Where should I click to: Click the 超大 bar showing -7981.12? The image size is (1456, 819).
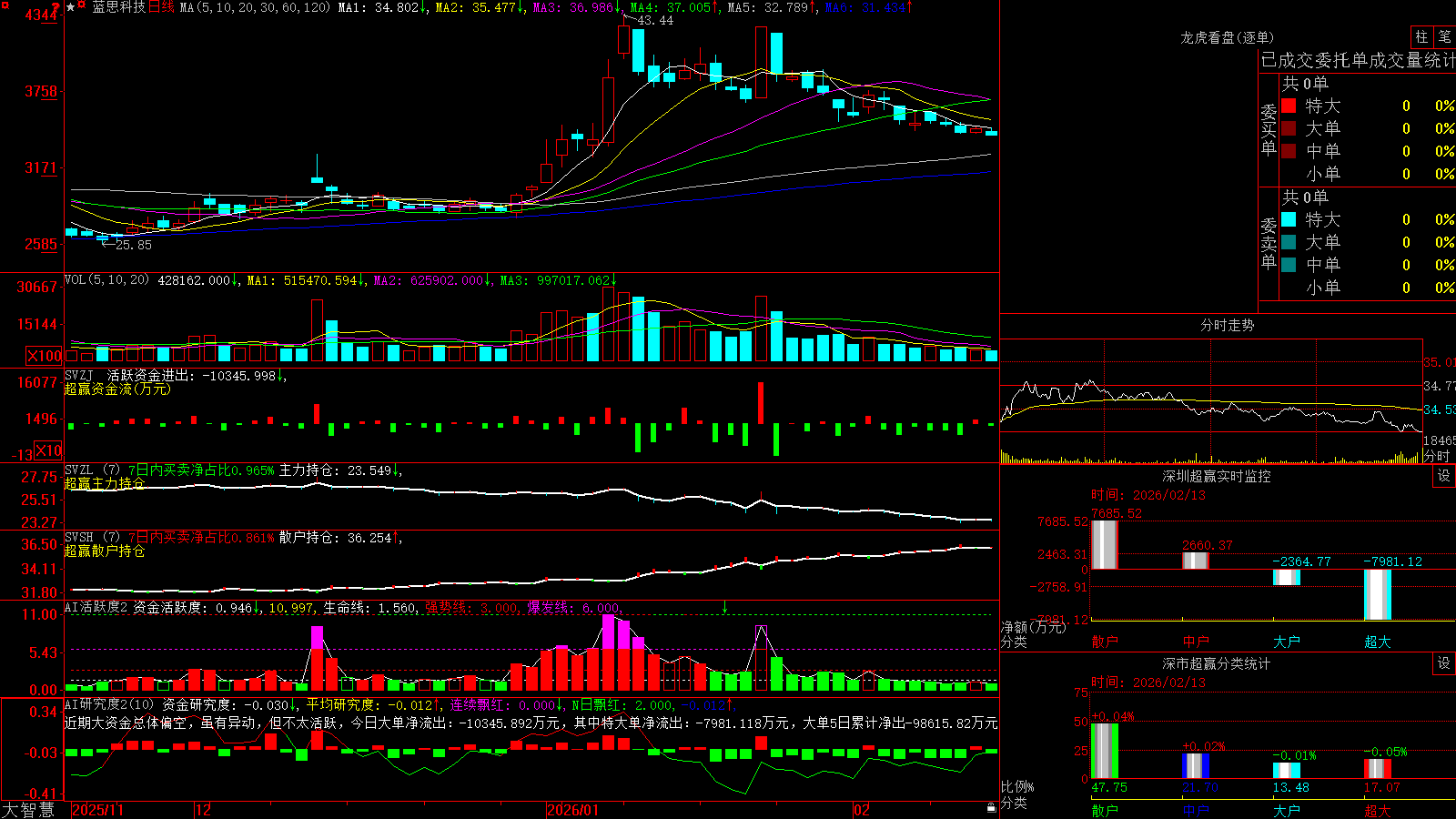1377,594
